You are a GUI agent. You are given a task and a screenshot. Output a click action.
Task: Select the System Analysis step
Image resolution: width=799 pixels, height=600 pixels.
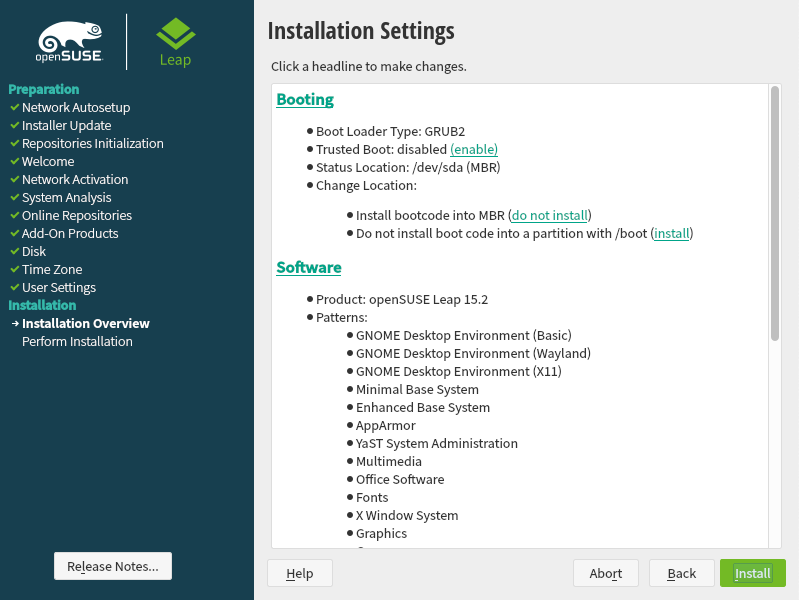click(x=66, y=197)
